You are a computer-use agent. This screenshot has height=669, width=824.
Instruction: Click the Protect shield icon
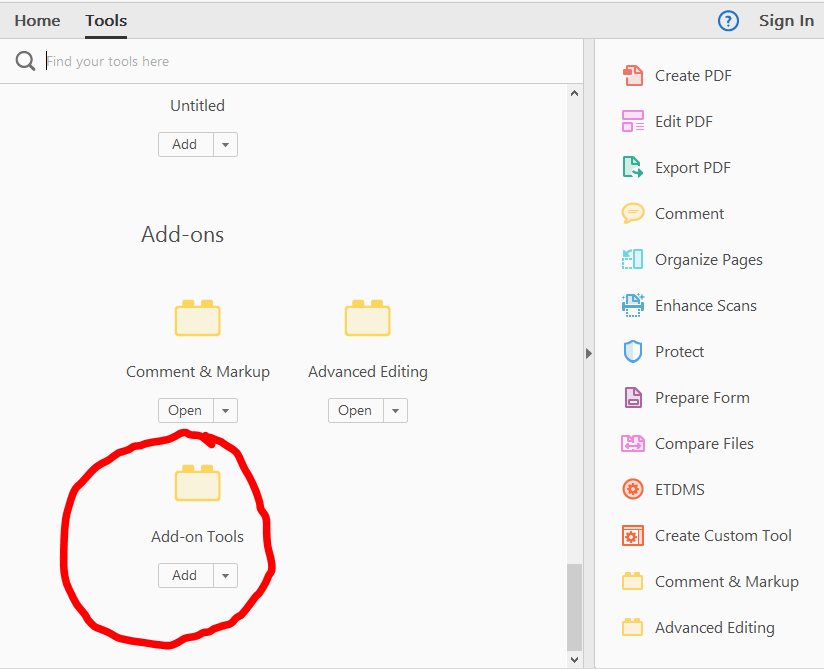(x=632, y=351)
